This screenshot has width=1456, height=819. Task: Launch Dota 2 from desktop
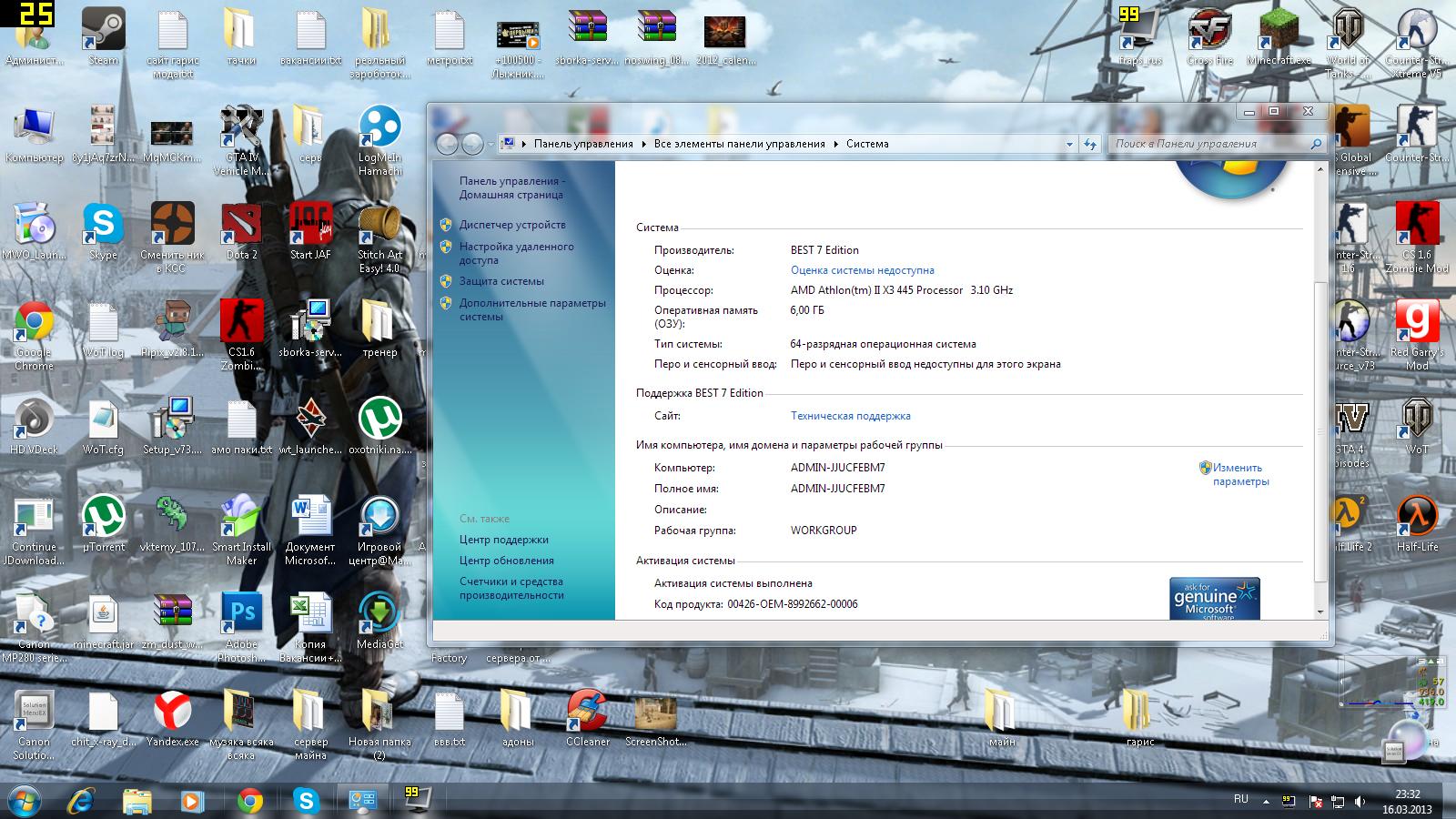click(241, 231)
